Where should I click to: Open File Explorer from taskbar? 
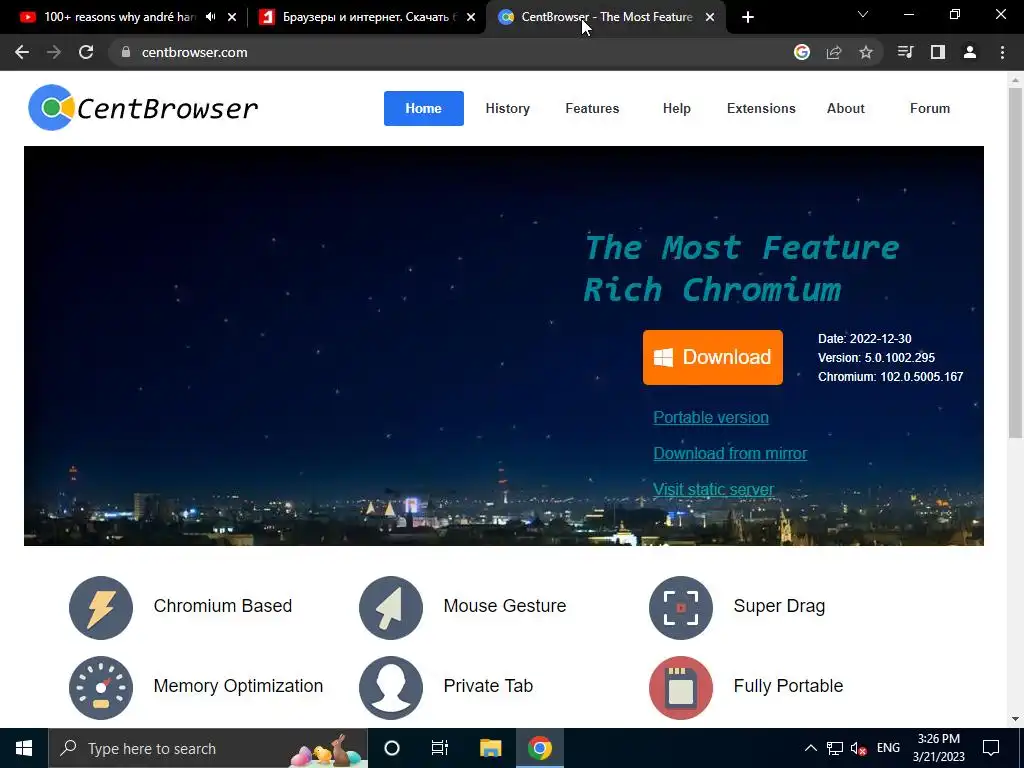click(x=490, y=748)
